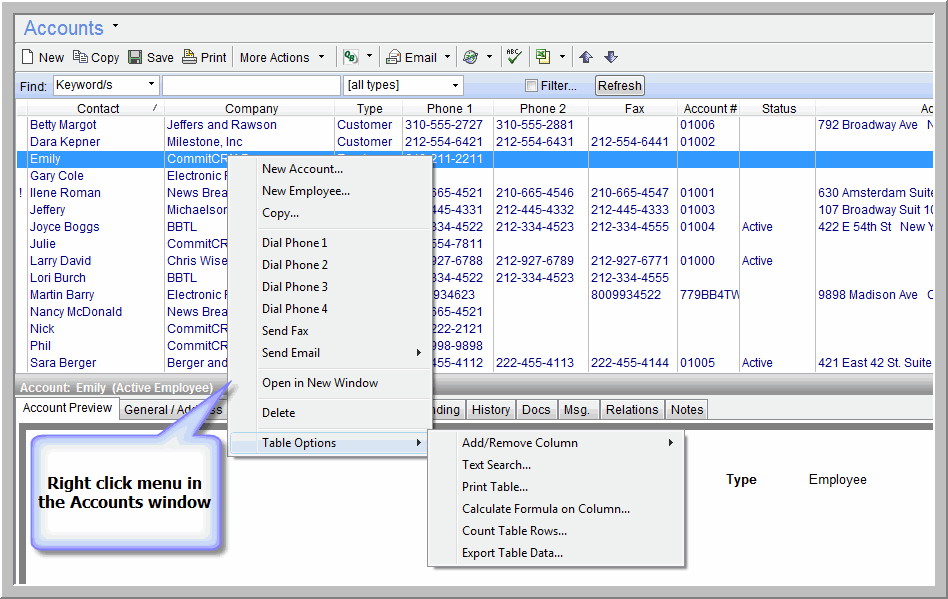This screenshot has height=599, width=948.
Task: Click the spell check ABC icon
Action: click(x=514, y=57)
